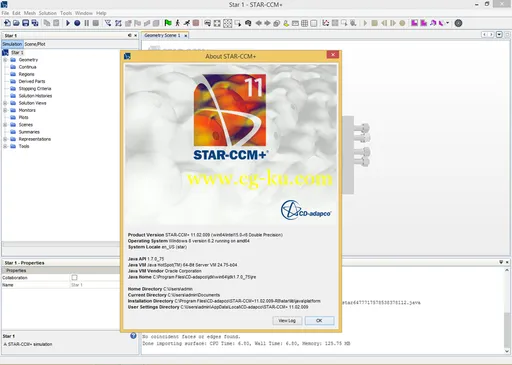The image size is (512, 365).
Task: Expand the Tools tree node
Action: point(5,146)
